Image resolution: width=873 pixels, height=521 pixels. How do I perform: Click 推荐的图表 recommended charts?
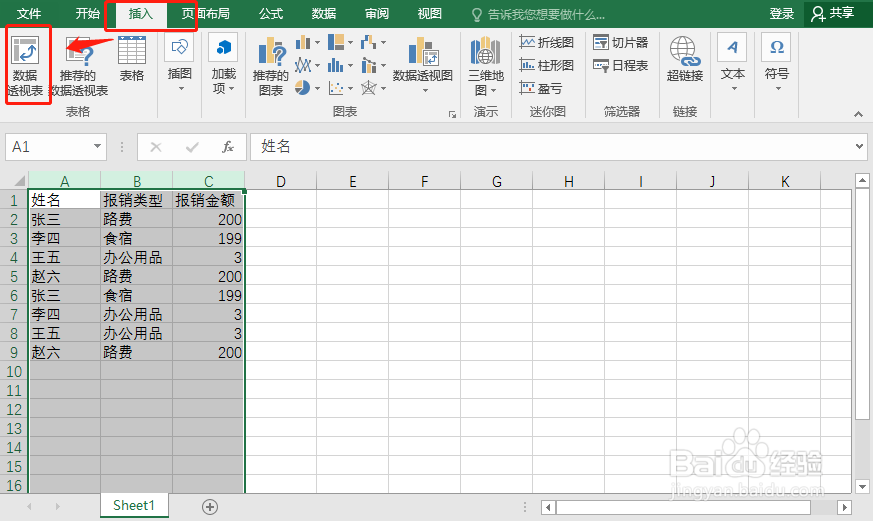point(271,67)
